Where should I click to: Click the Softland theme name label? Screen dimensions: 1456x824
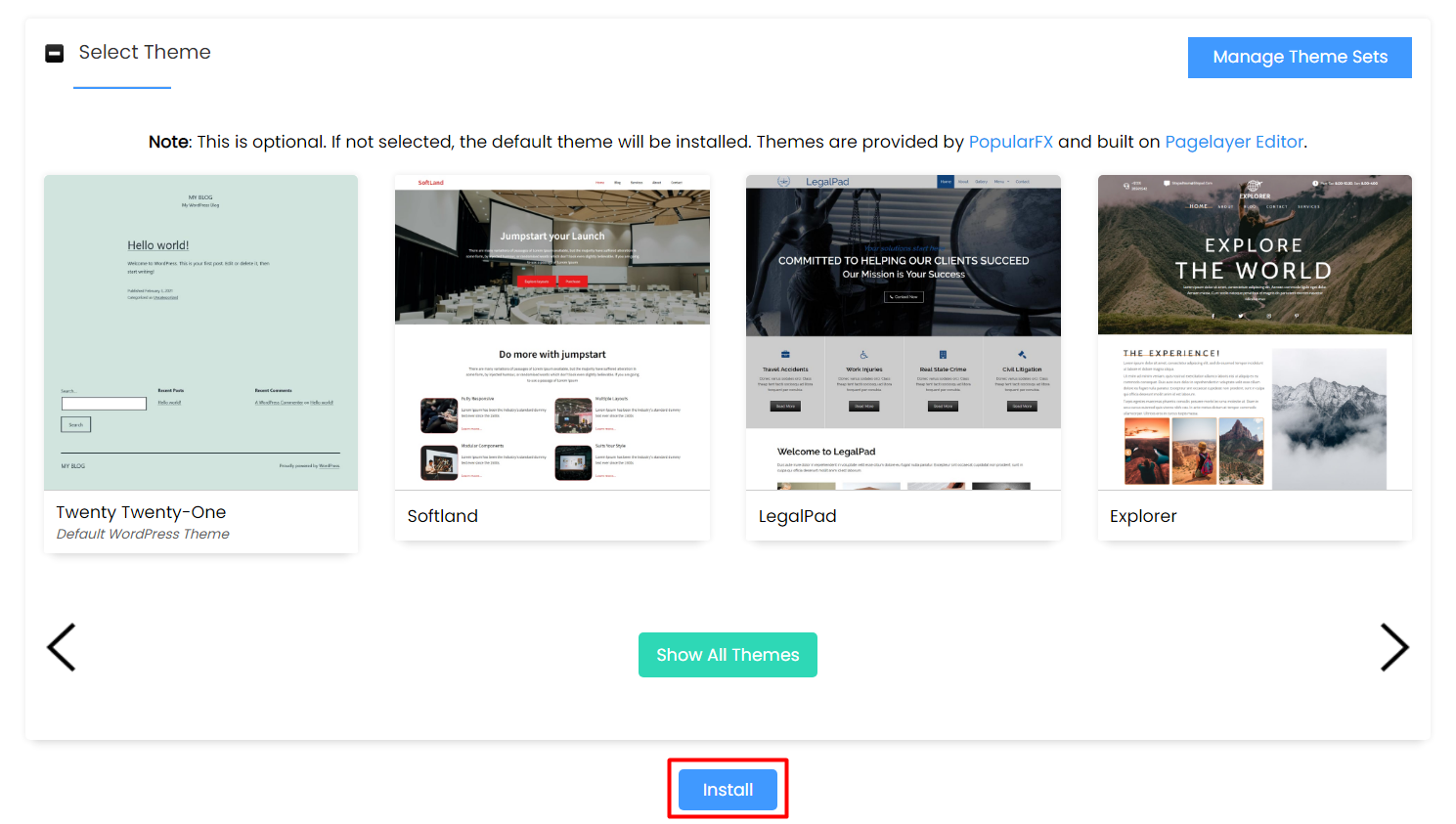[x=442, y=516]
